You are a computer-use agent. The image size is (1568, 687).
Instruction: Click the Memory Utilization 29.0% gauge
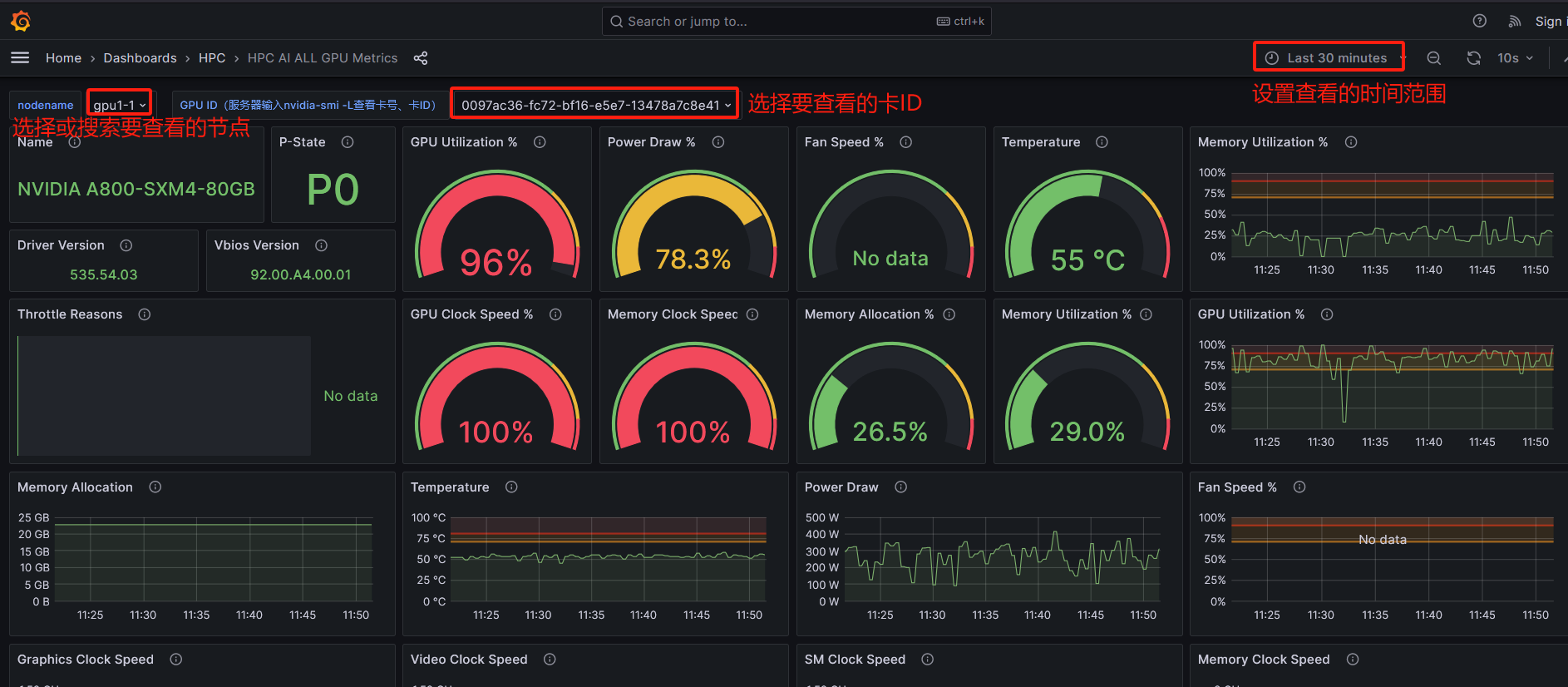(1087, 397)
